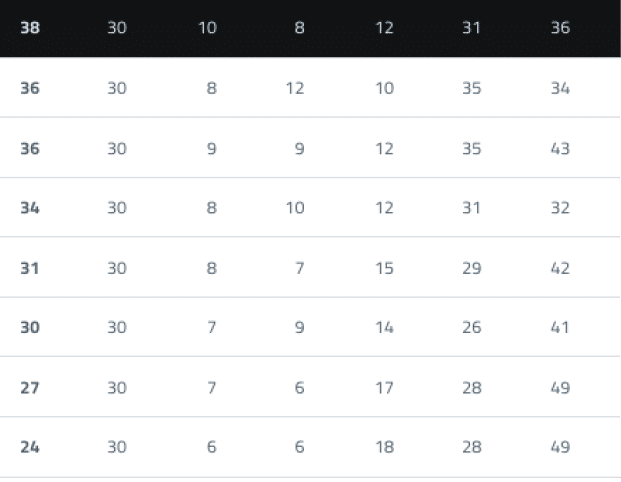Screen dimensions: 621x482
Task: Select the cell showing 29
Action: click(472, 268)
